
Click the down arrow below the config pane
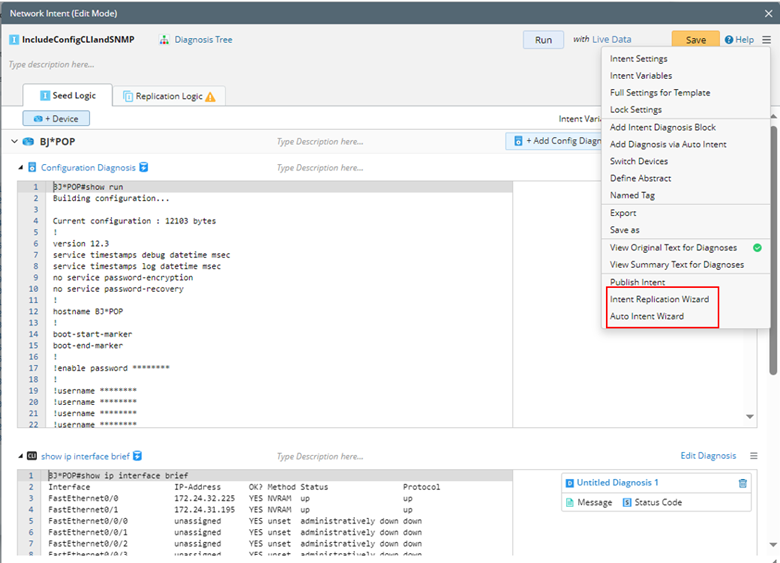coord(750,417)
